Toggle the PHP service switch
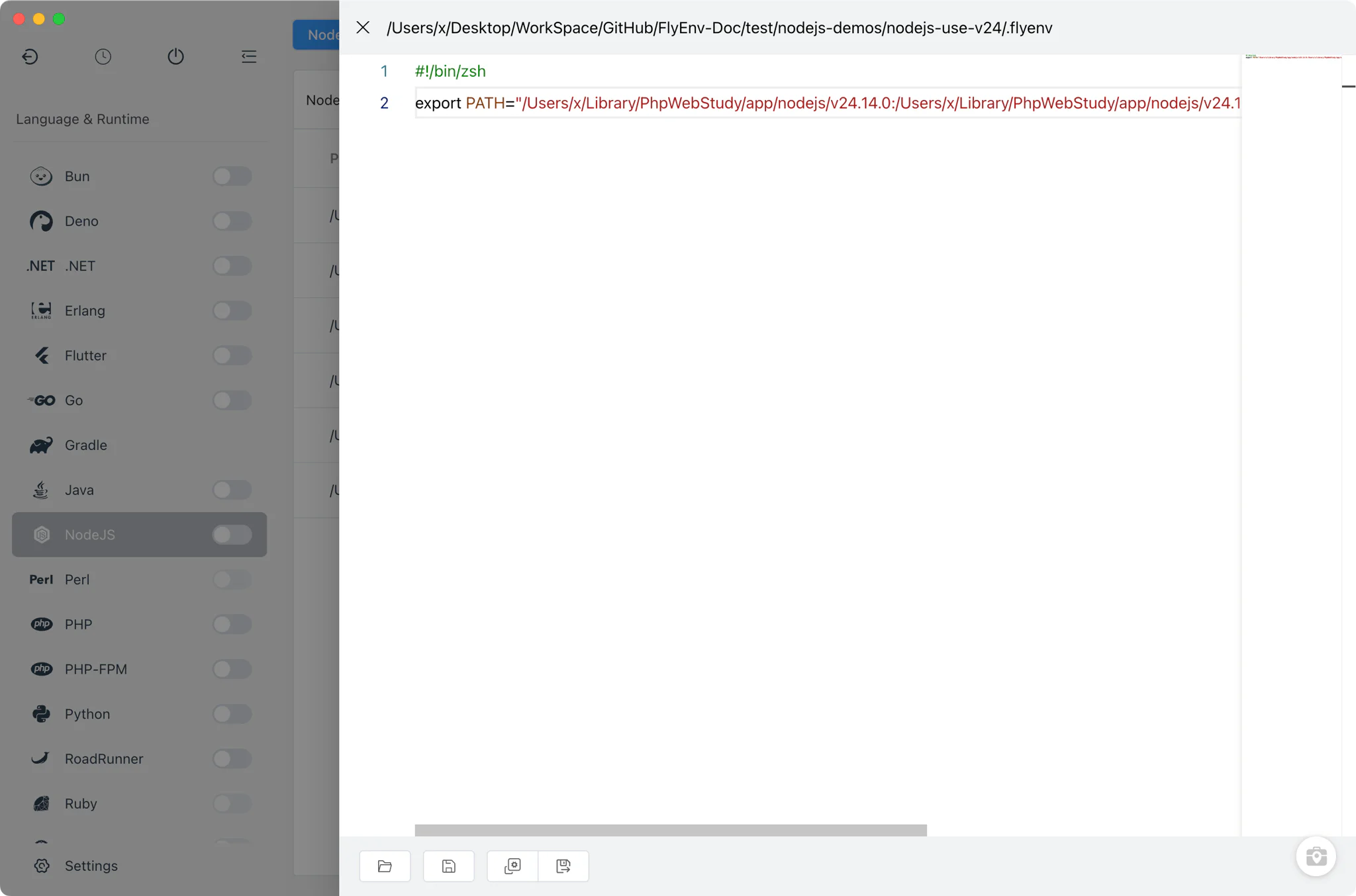 click(x=232, y=624)
